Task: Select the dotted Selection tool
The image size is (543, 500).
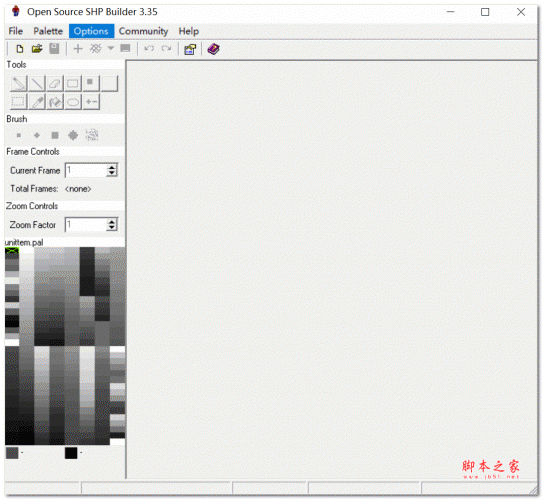Action: point(19,102)
